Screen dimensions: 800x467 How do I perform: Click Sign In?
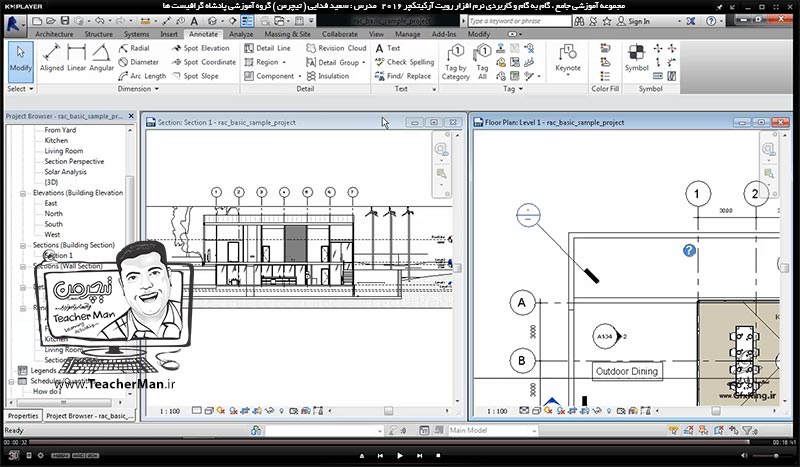[638, 21]
